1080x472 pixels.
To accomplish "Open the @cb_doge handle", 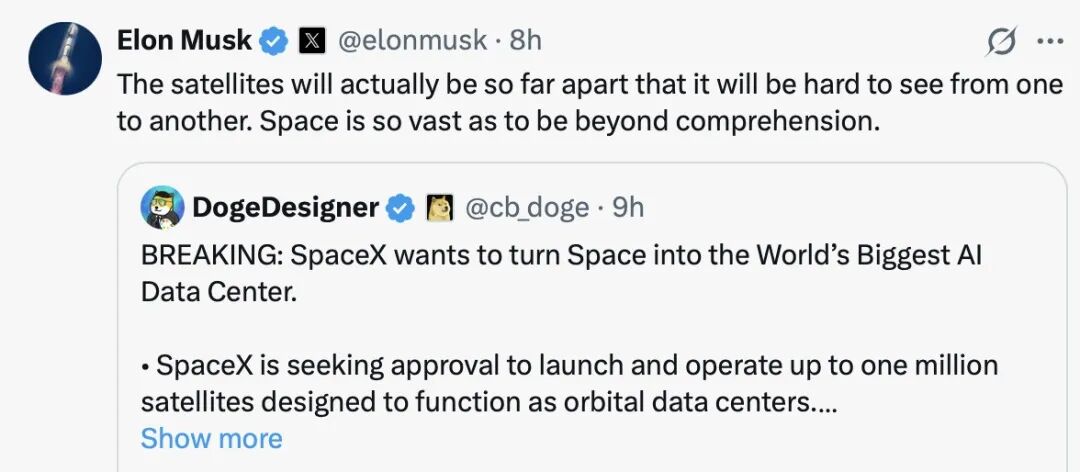I will 527,207.
